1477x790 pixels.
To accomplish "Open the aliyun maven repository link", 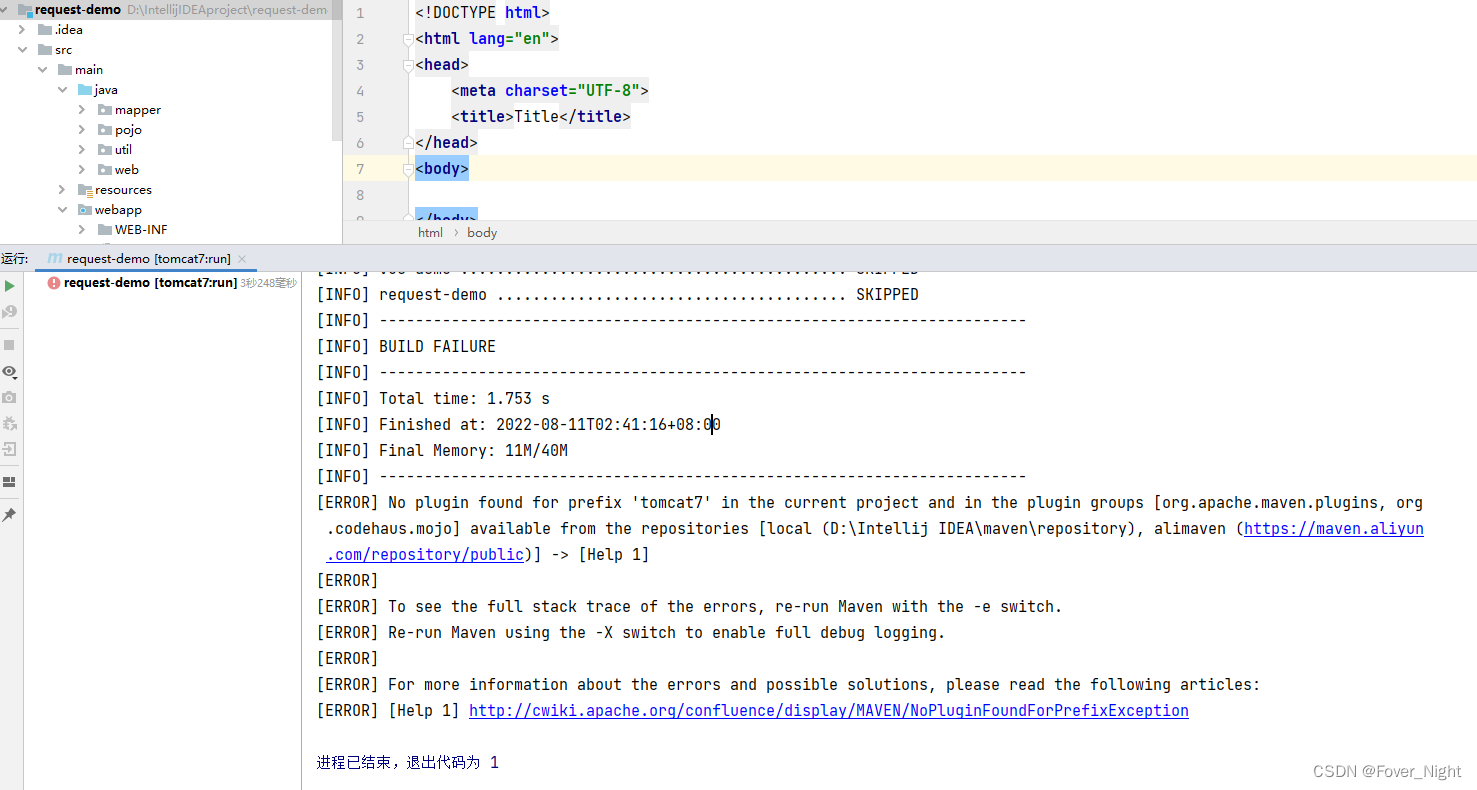I will [1333, 528].
